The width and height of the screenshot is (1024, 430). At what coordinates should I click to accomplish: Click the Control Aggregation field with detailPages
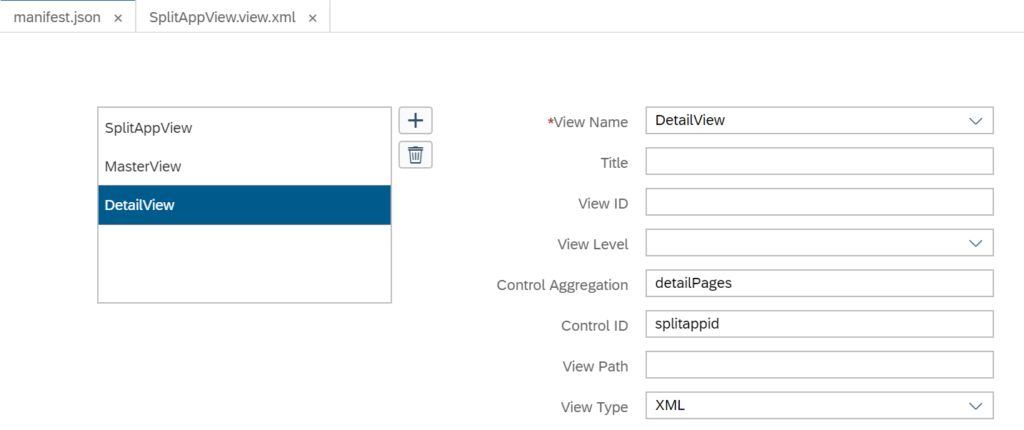click(820, 283)
